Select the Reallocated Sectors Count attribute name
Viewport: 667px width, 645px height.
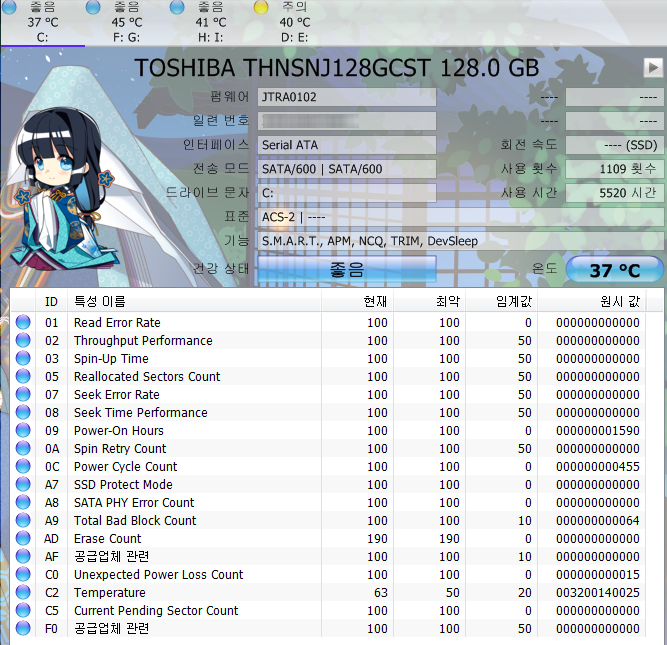pyautogui.click(x=147, y=377)
